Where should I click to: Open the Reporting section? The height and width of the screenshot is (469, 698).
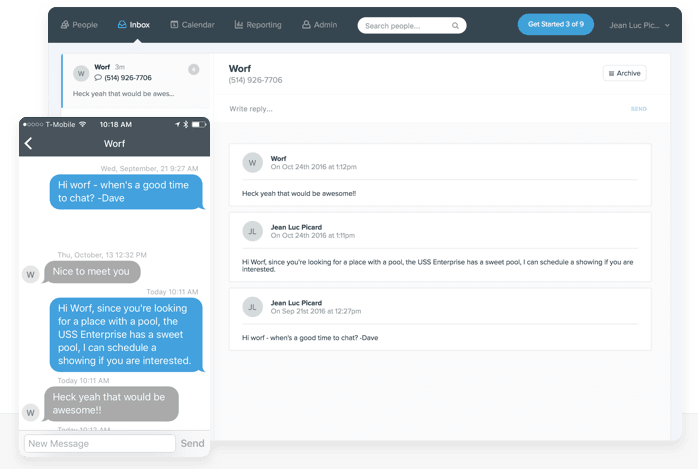258,25
